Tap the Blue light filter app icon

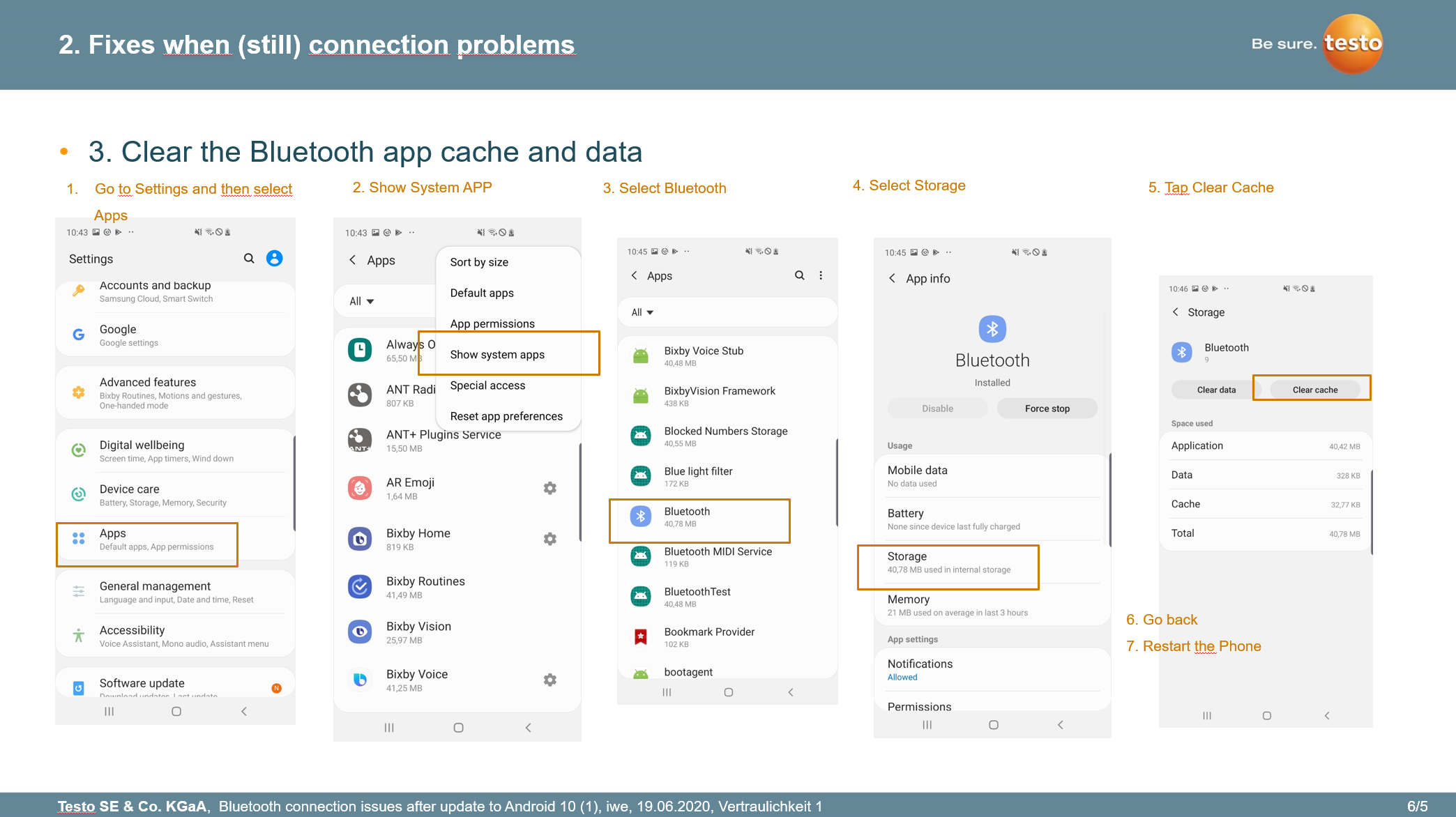tap(641, 476)
